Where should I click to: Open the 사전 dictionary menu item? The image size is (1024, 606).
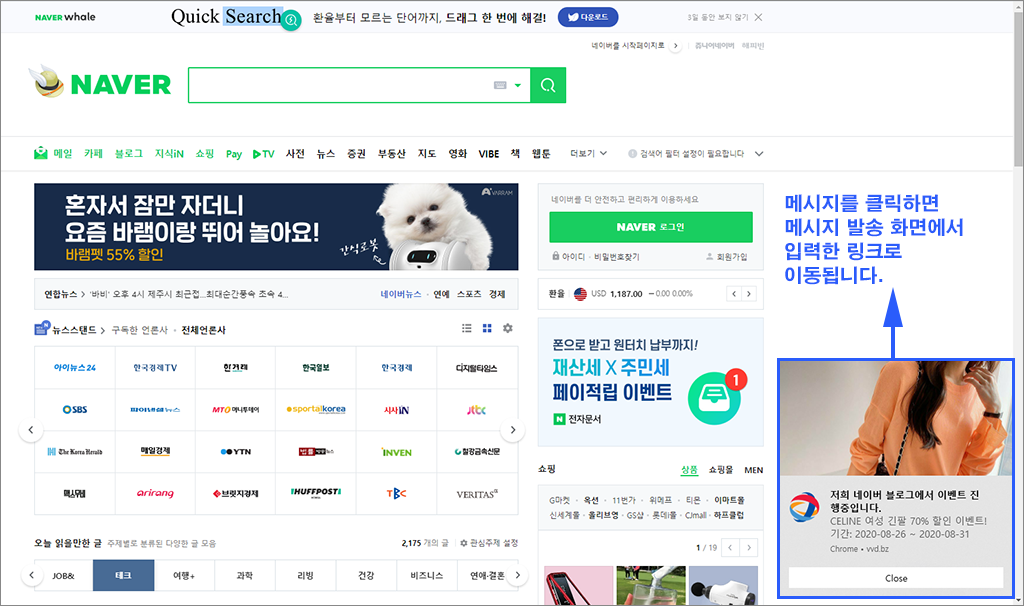(295, 153)
